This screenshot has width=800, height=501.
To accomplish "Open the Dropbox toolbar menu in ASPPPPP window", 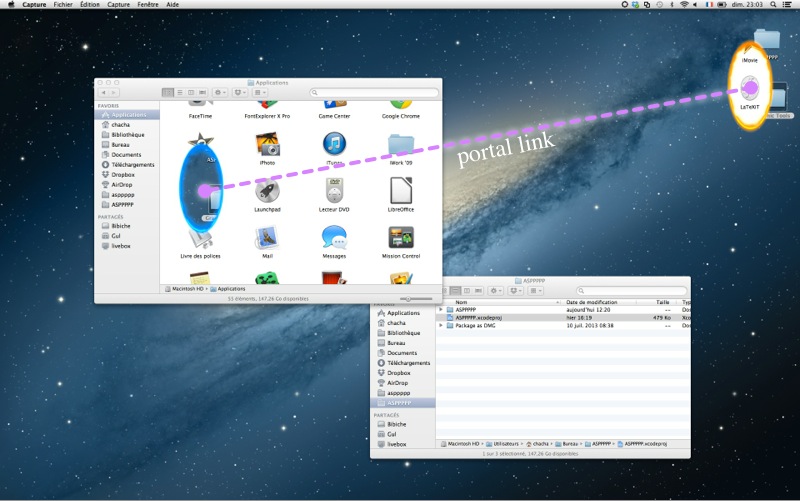I will click(516, 291).
